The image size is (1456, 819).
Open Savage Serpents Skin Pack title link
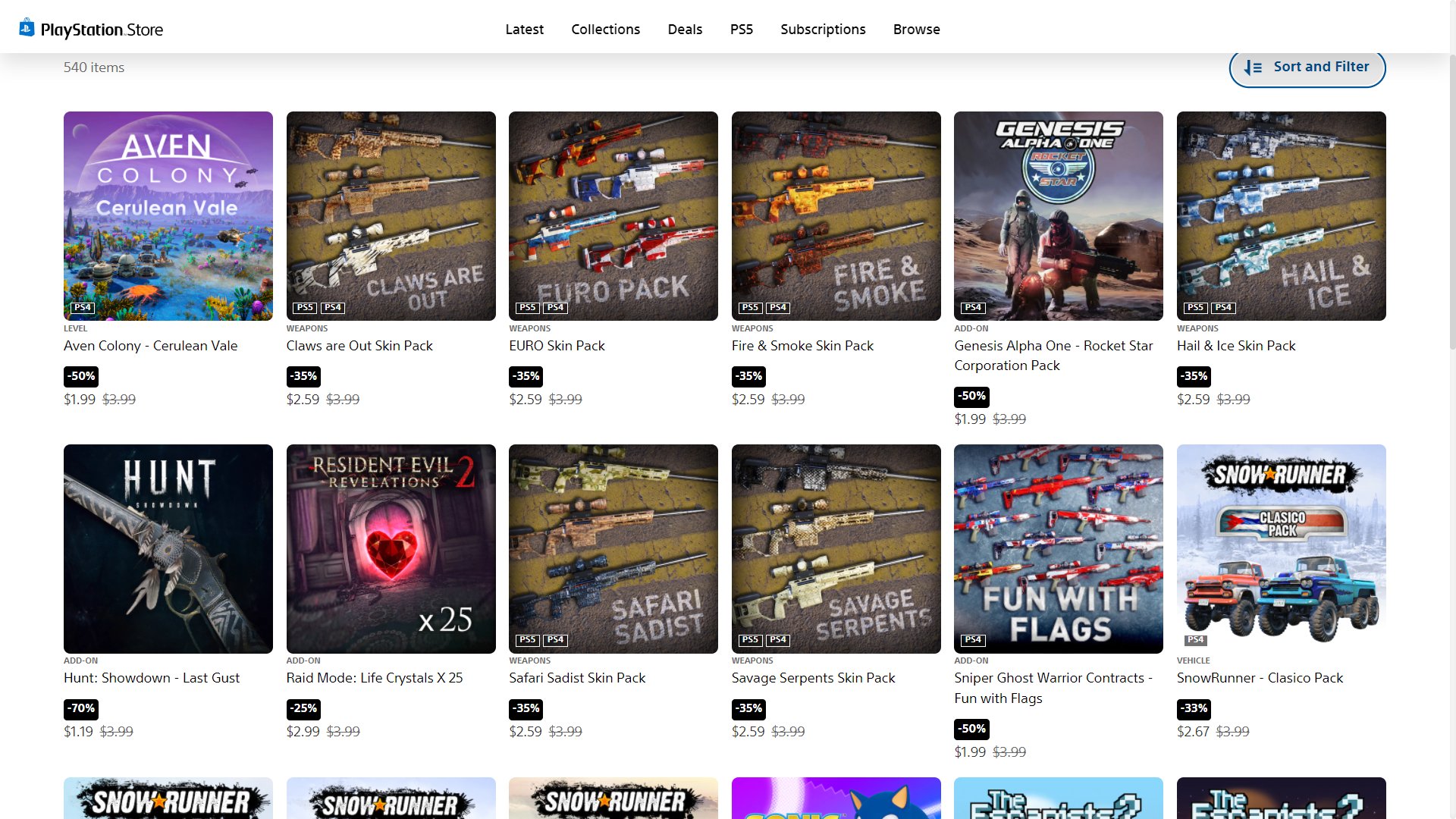coord(813,678)
